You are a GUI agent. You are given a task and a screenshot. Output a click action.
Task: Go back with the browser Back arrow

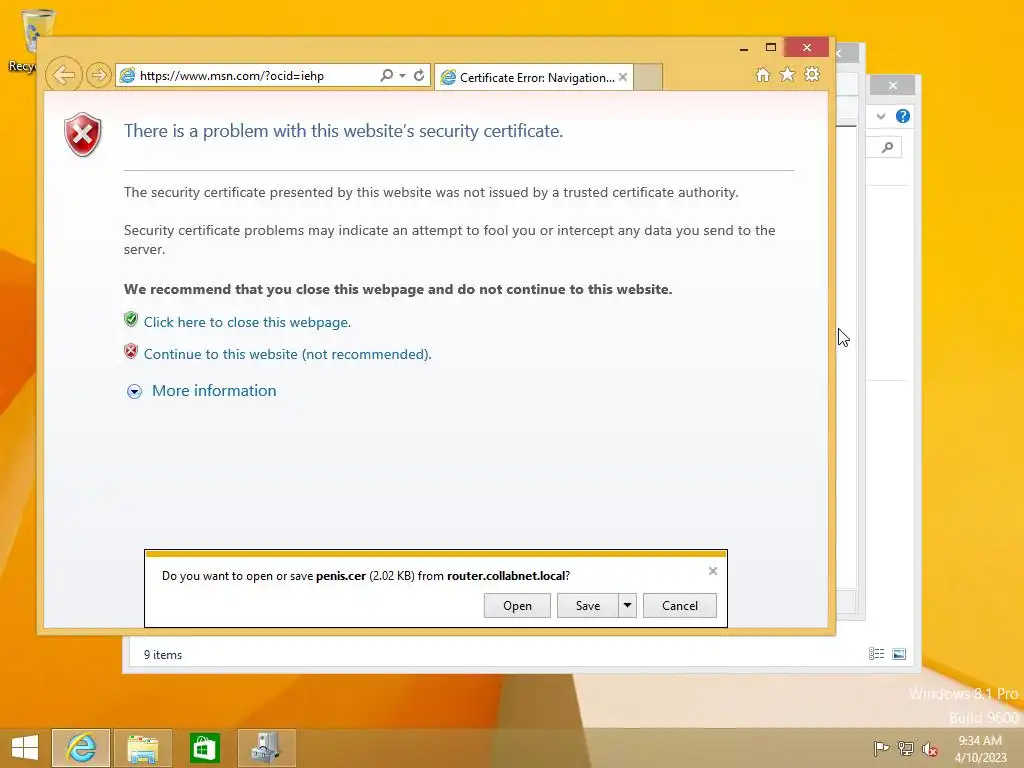coord(63,75)
